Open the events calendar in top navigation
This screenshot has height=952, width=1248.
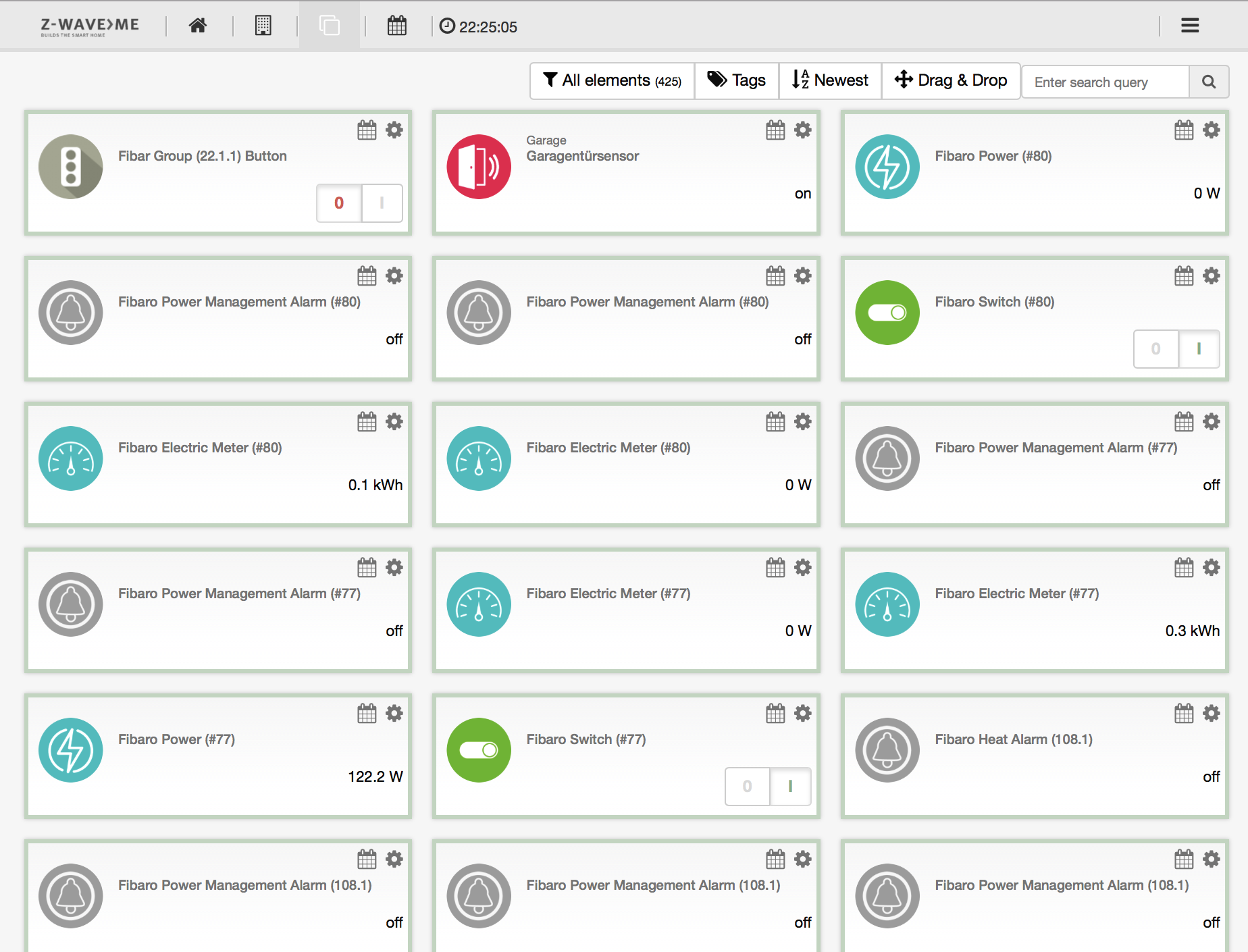397,26
